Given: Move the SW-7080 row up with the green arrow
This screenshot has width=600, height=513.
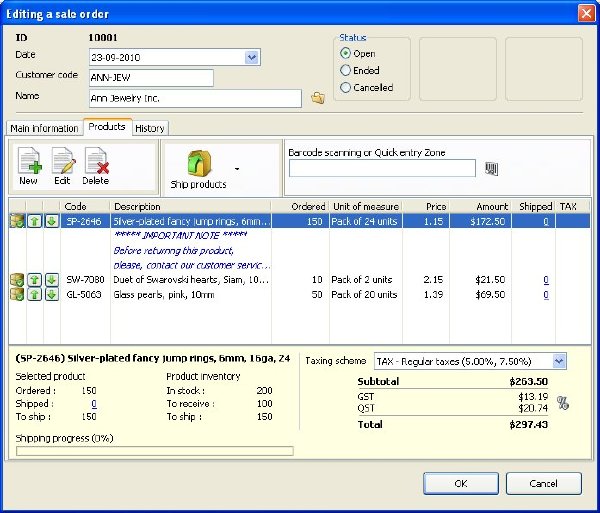Looking at the screenshot, I should [x=34, y=280].
